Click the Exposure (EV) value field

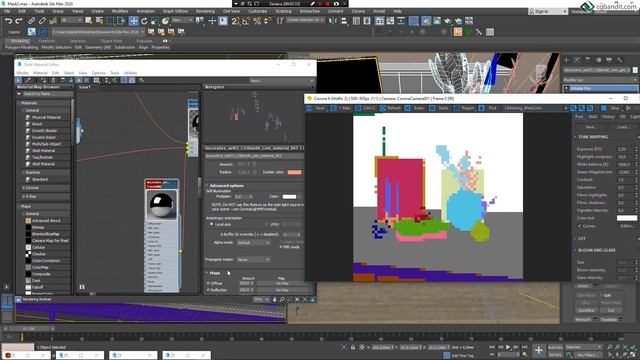coord(625,149)
